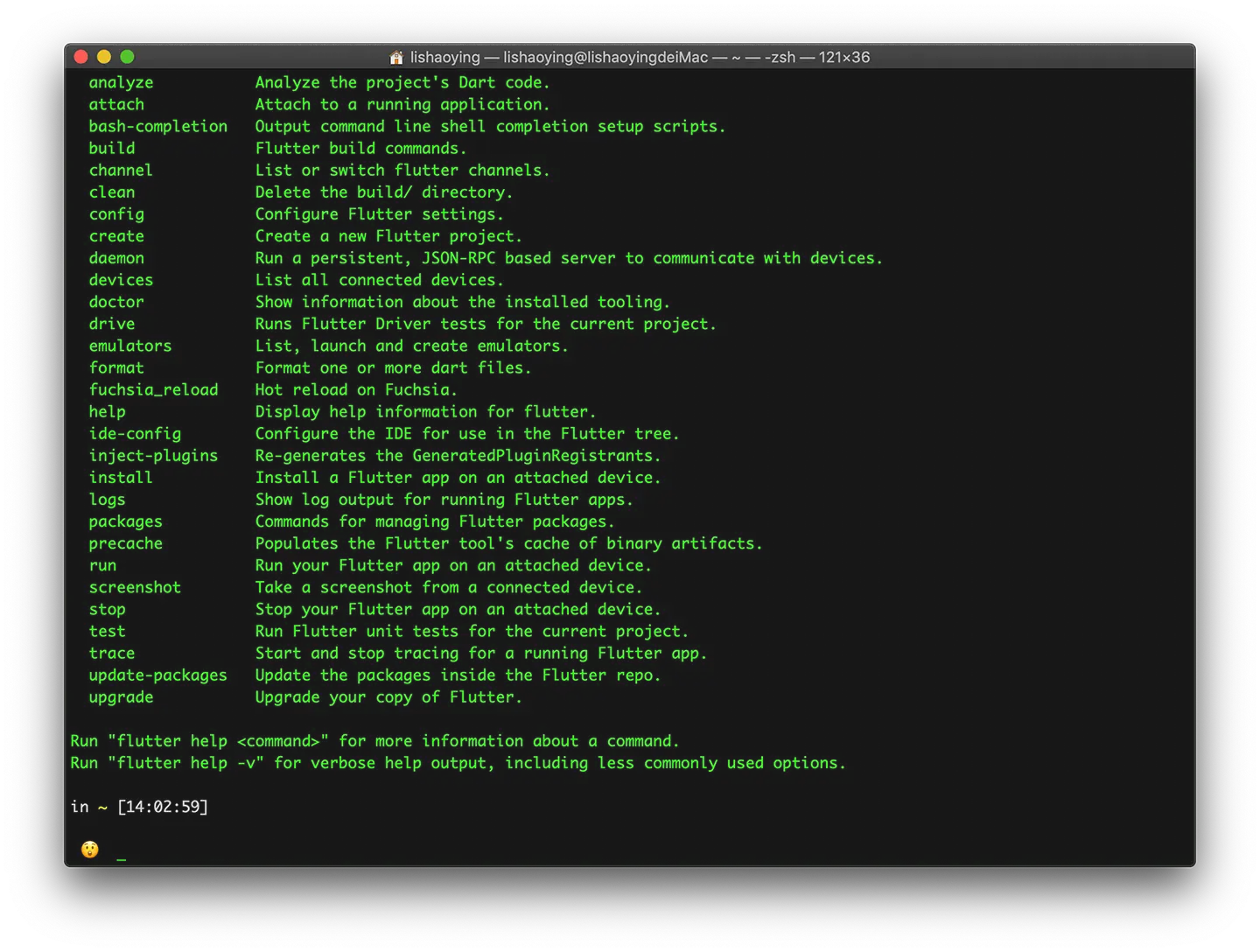Viewport: 1260px width, 952px height.
Task: Click the 'create' command name
Action: [x=116, y=236]
